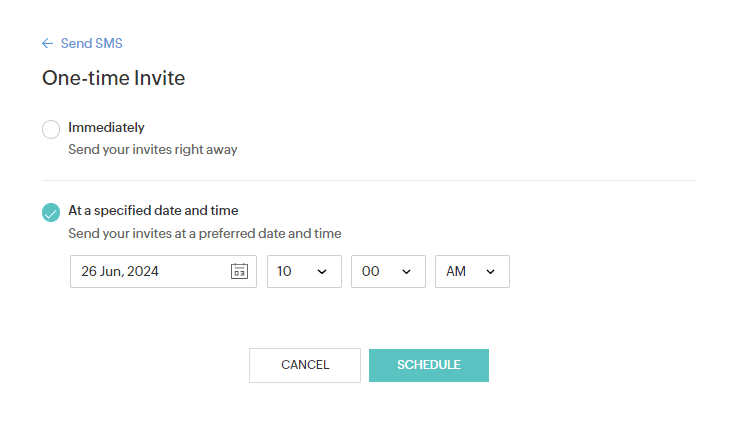Select the Immediately radio button
The image size is (736, 442).
click(51, 129)
